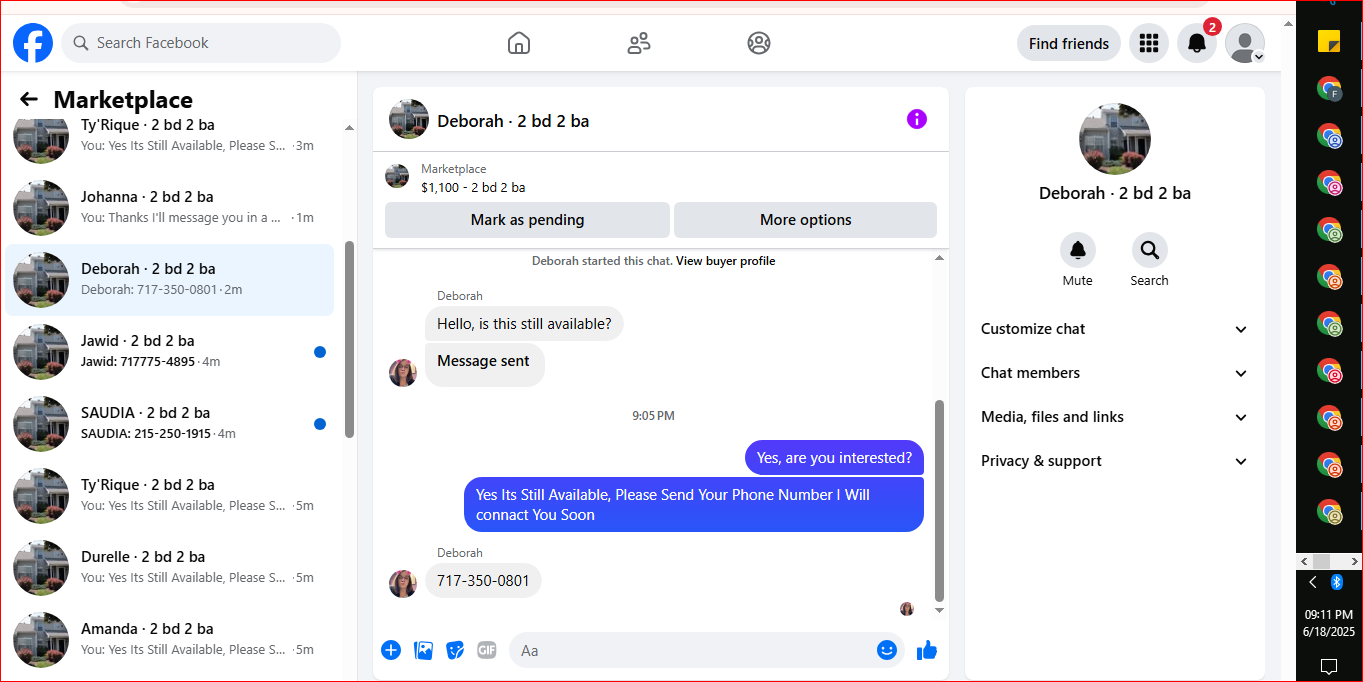Expand the Chat members section
Viewport: 1363px width, 682px height.
tap(1114, 373)
